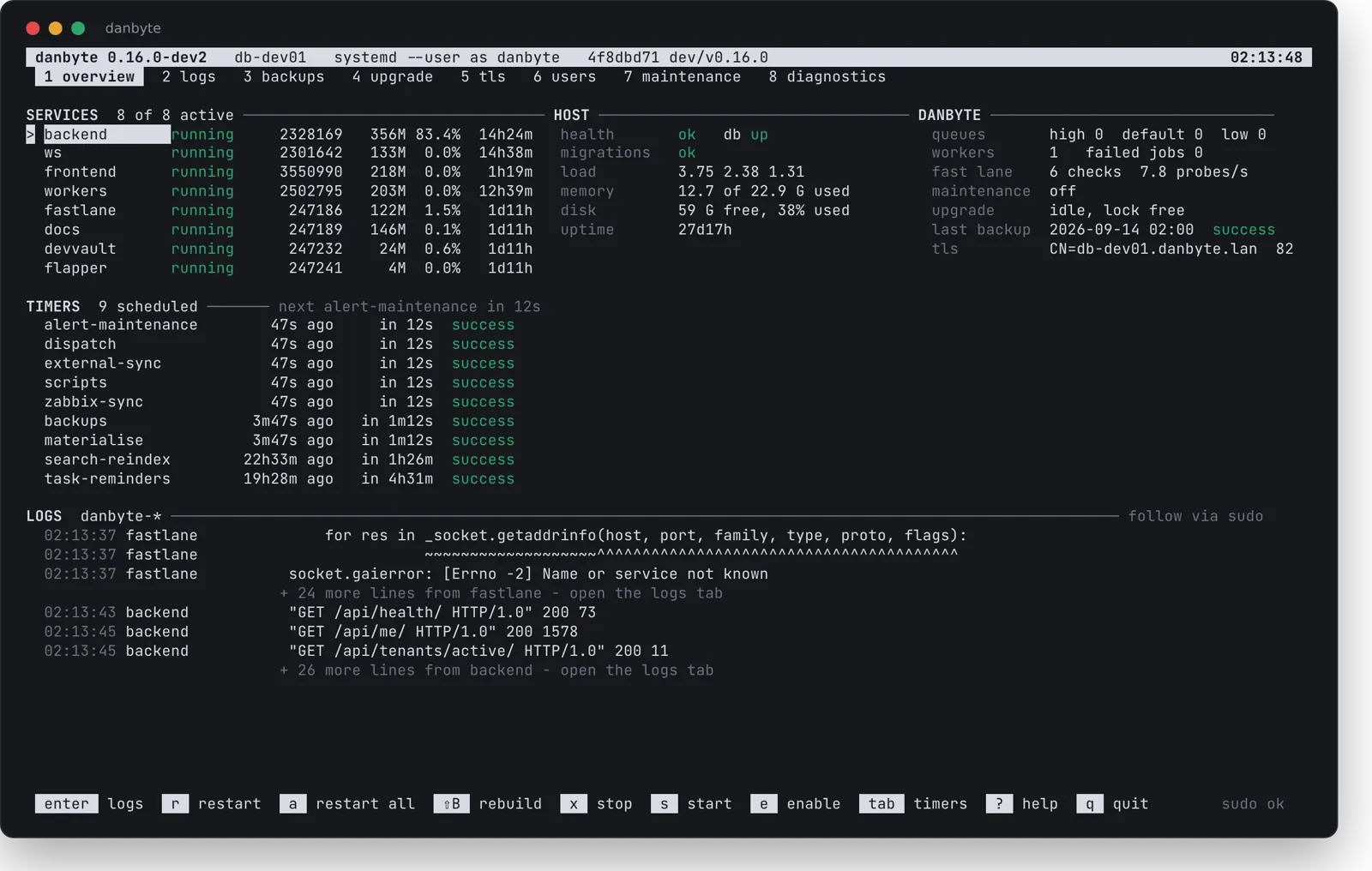Click the external-sync timer row
Screen dimensions: 1372x871
pyautogui.click(x=280, y=363)
